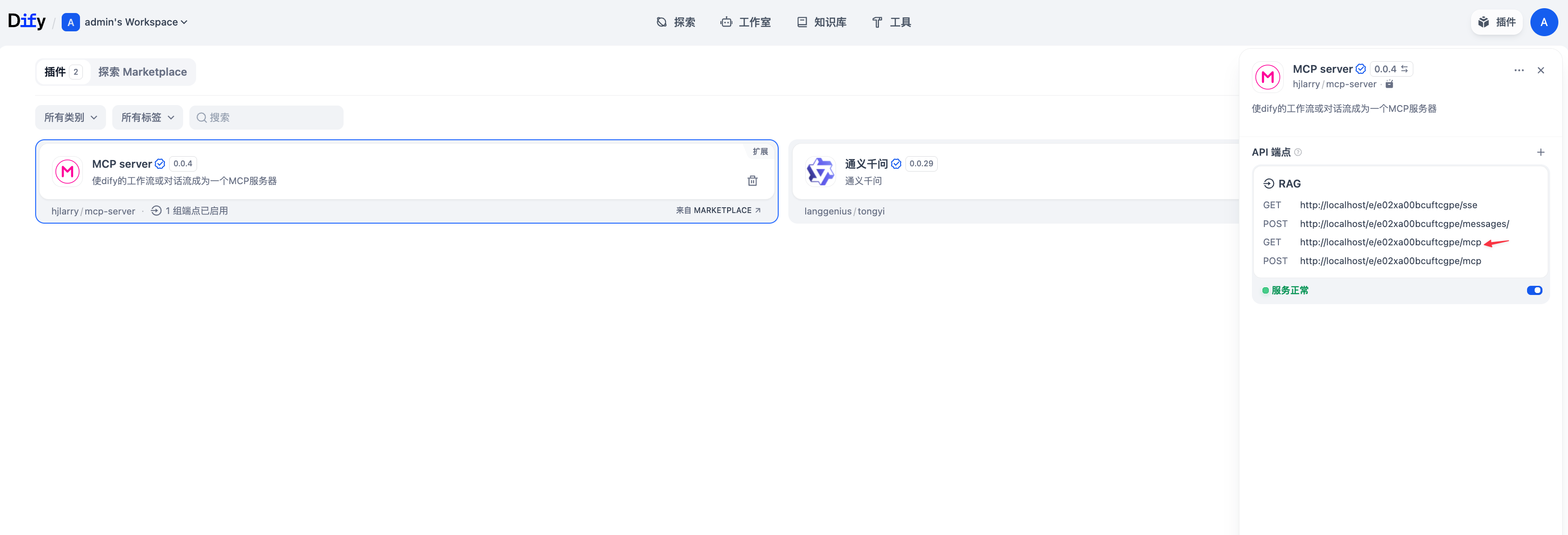Expand the 所有标签 filter dropdown
The width and height of the screenshot is (1568, 535).
point(147,118)
